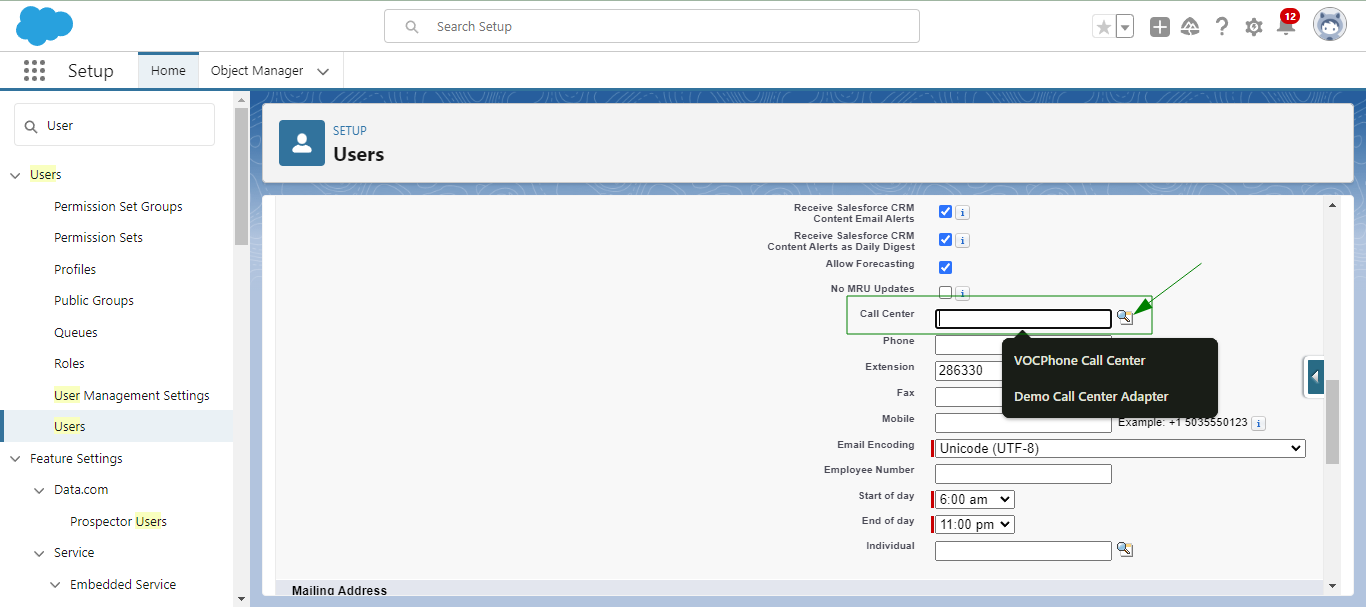Select the Home tab in Setup
1366x607 pixels.
(168, 70)
